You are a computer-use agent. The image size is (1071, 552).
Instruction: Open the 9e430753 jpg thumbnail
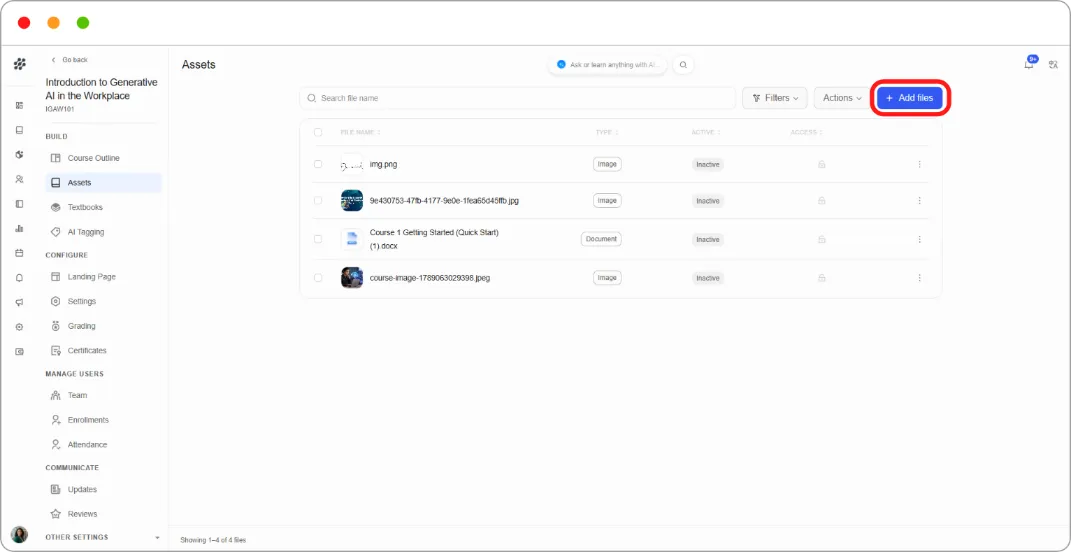352,200
